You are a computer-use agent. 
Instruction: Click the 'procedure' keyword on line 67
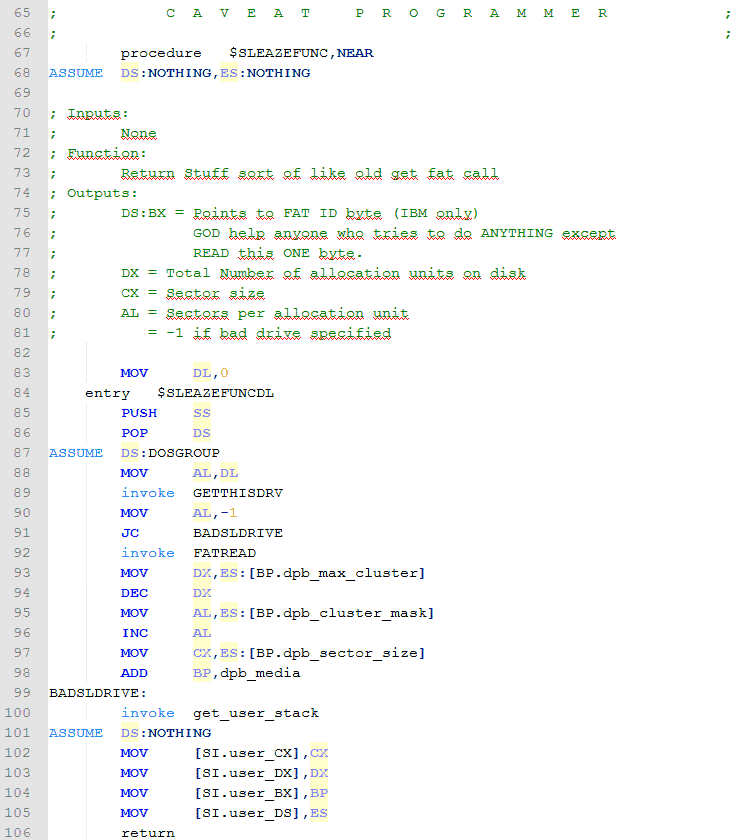(x=161, y=53)
